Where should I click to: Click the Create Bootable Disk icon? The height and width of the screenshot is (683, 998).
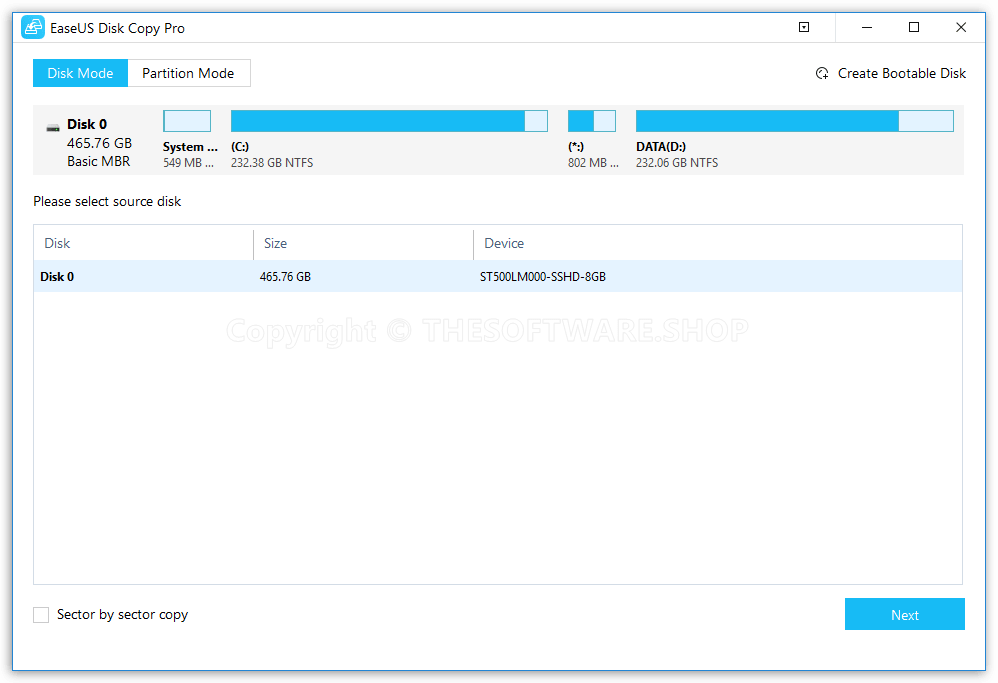pyautogui.click(x=822, y=73)
